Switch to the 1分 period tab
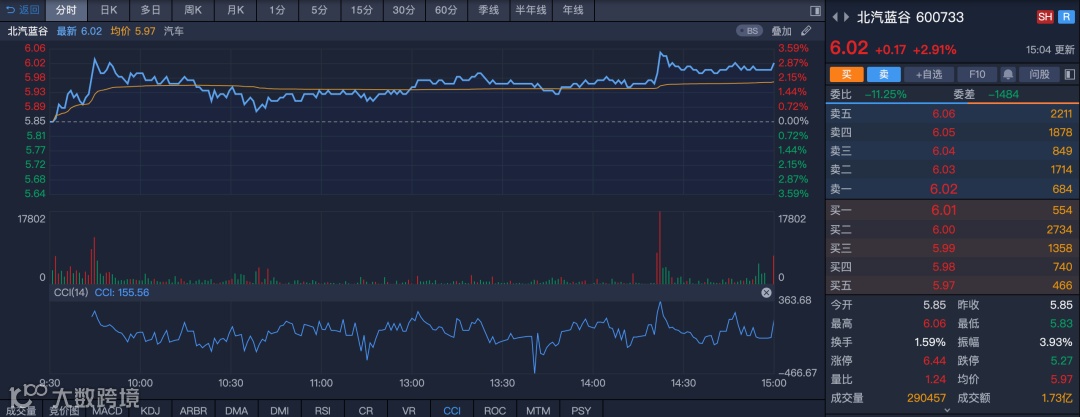The image size is (1080, 417). pos(277,10)
